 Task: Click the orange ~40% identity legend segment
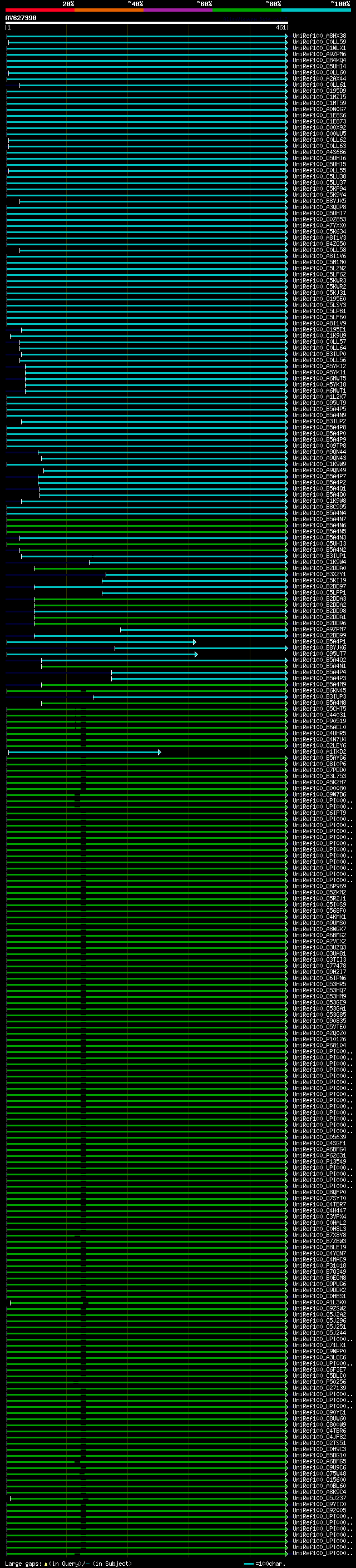[x=109, y=11]
